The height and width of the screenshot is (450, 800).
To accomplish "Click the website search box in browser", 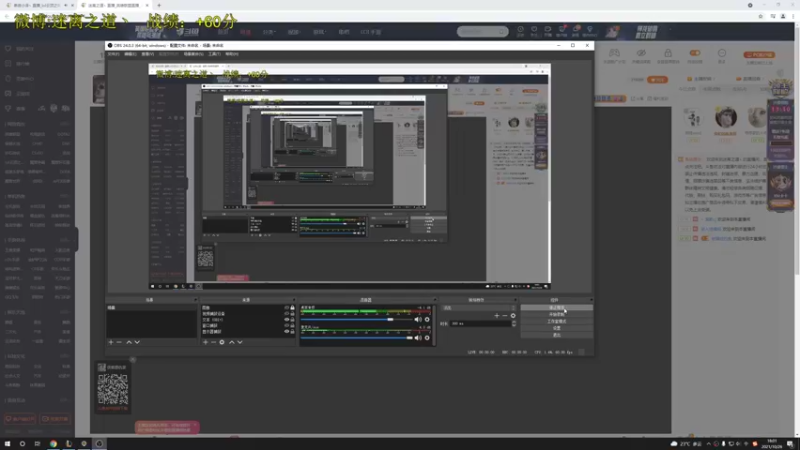I will click(x=482, y=32).
